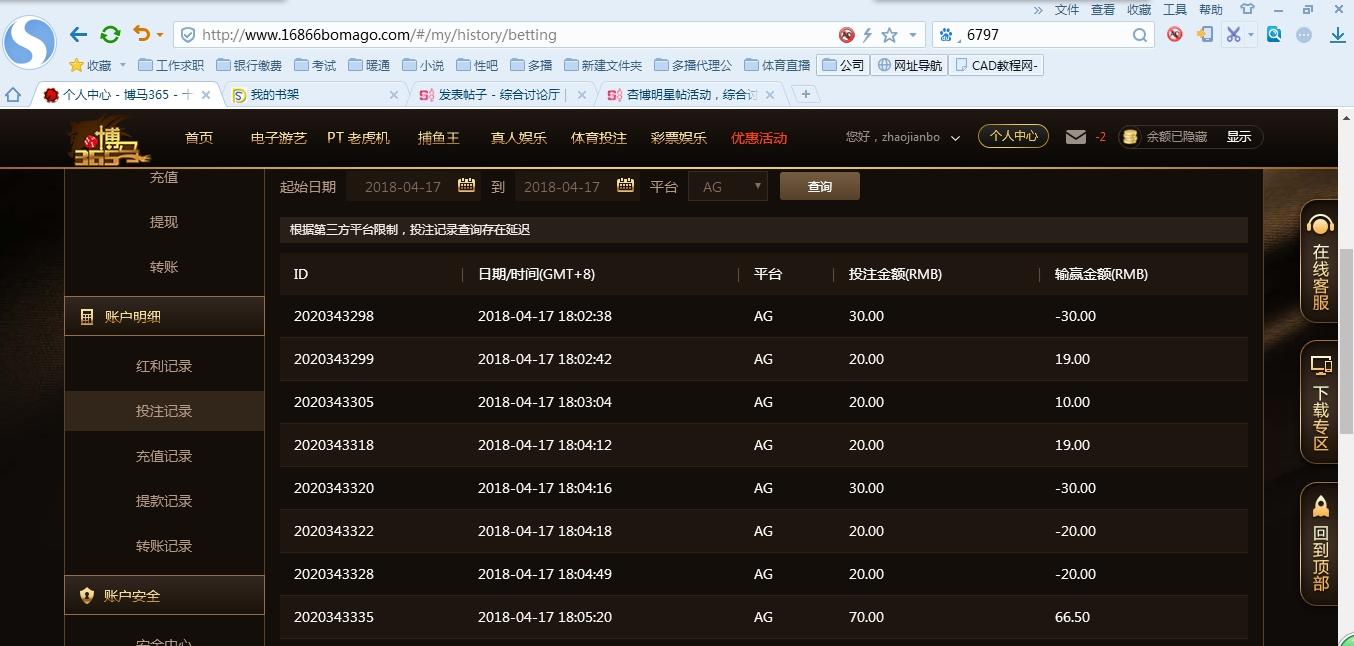Screen dimensions: 1354x646
Task: Open 充值记录 in the sidebar
Action: click(164, 456)
